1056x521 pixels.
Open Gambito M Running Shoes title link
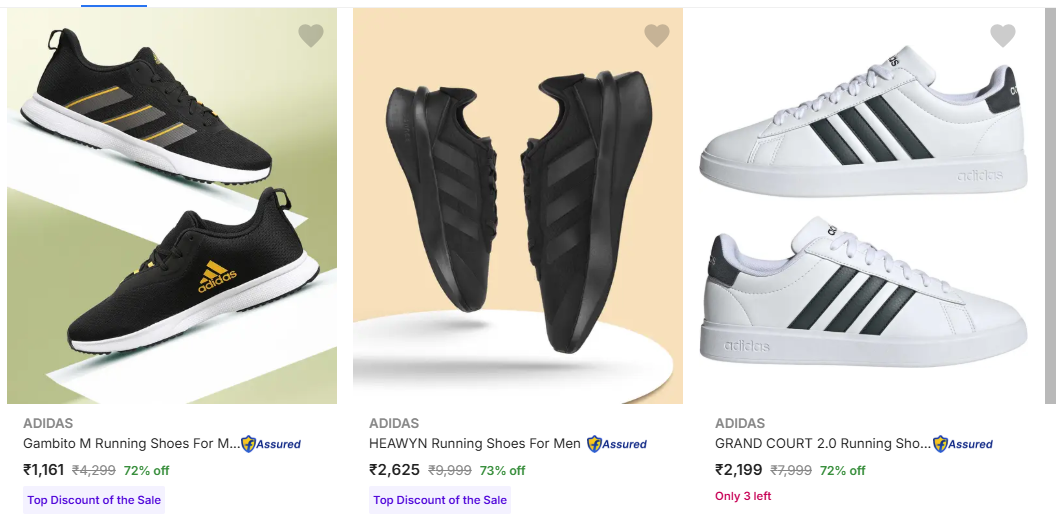click(131, 444)
